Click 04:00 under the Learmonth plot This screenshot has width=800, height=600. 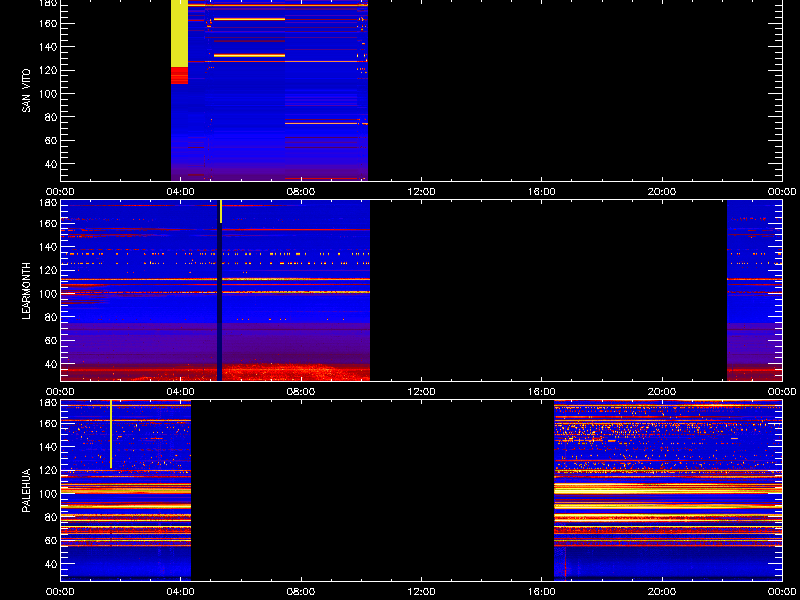[x=181, y=392]
